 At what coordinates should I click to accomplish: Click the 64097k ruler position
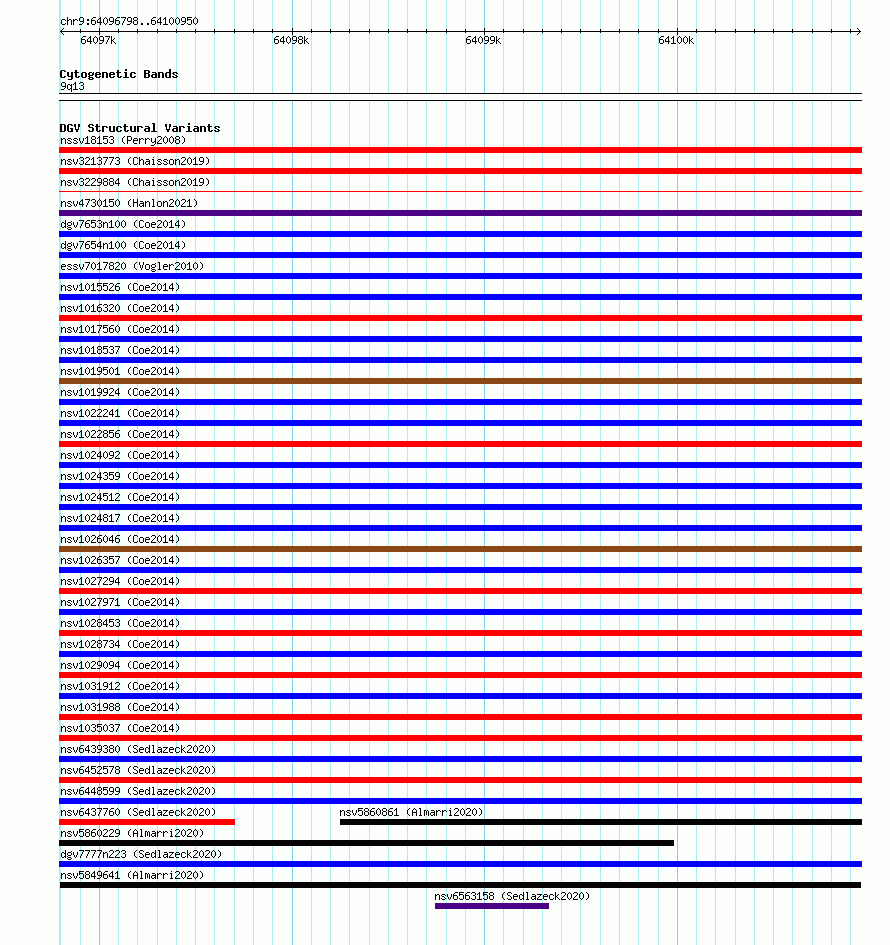pyautogui.click(x=98, y=40)
